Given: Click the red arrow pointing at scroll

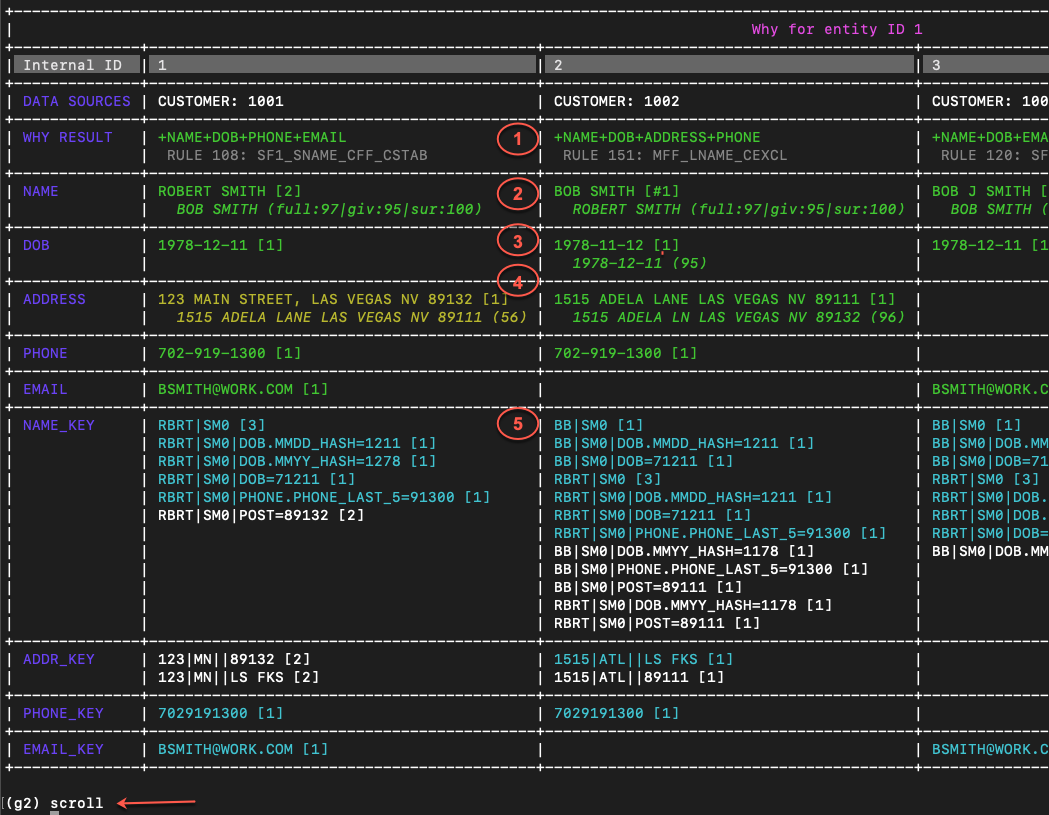Looking at the screenshot, I should click(x=156, y=802).
